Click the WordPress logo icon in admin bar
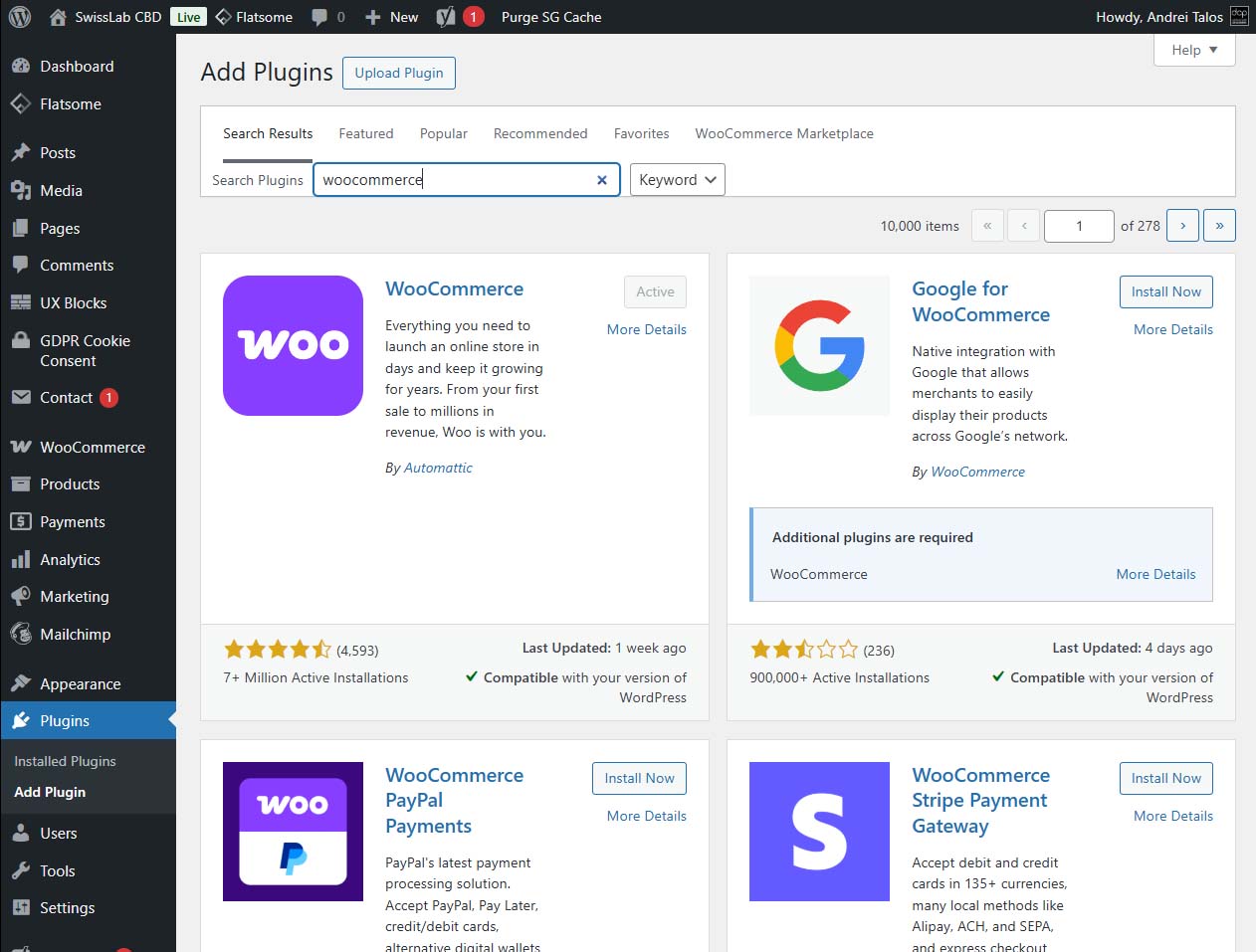The image size is (1256, 952). pyautogui.click(x=20, y=17)
